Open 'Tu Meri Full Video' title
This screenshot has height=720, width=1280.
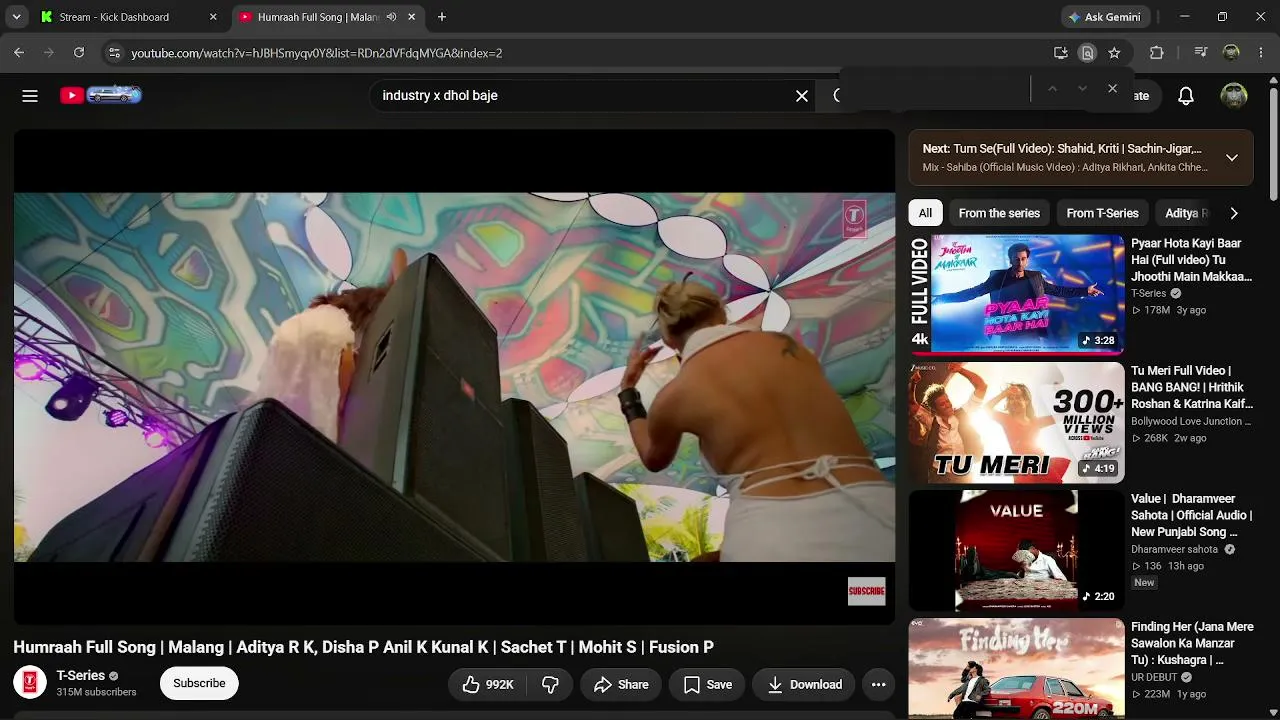(x=1191, y=388)
